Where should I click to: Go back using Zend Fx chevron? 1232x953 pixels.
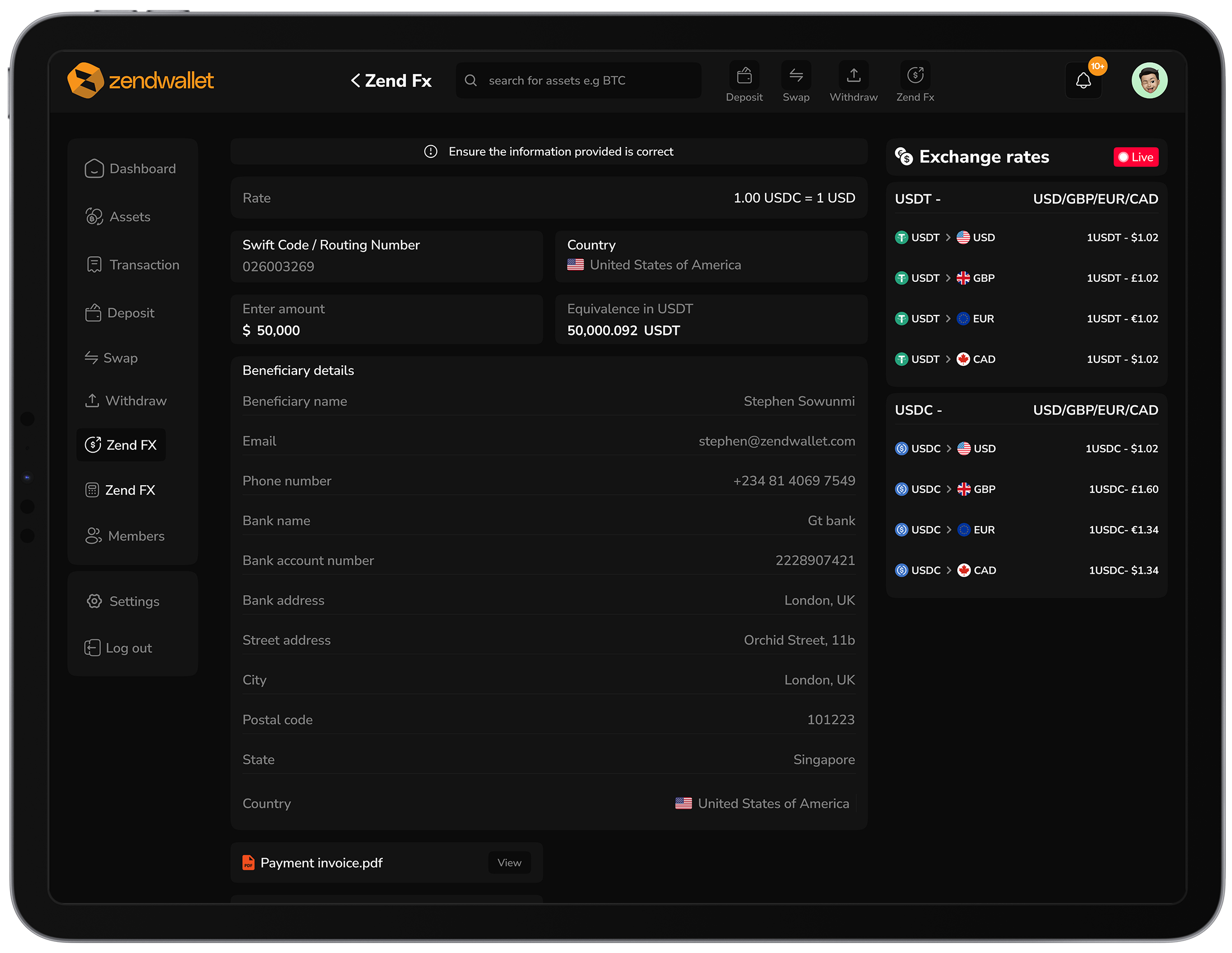pos(355,81)
